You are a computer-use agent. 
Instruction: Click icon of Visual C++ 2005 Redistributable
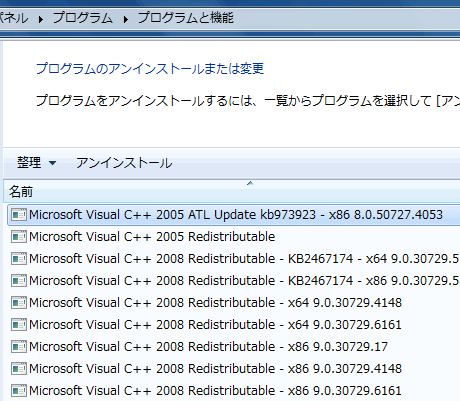coord(19,237)
